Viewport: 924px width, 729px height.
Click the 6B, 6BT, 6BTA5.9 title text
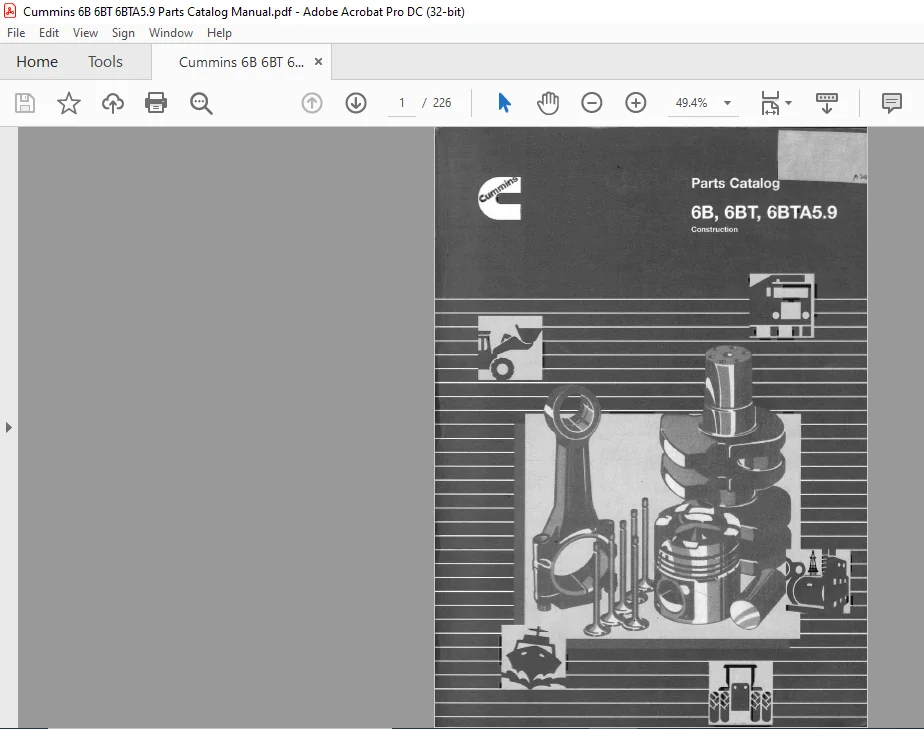pos(764,212)
